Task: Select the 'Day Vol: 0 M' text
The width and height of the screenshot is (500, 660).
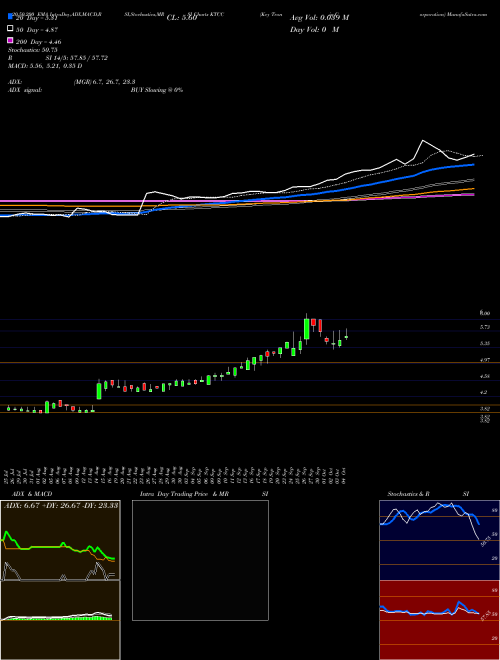Action: 314,29
